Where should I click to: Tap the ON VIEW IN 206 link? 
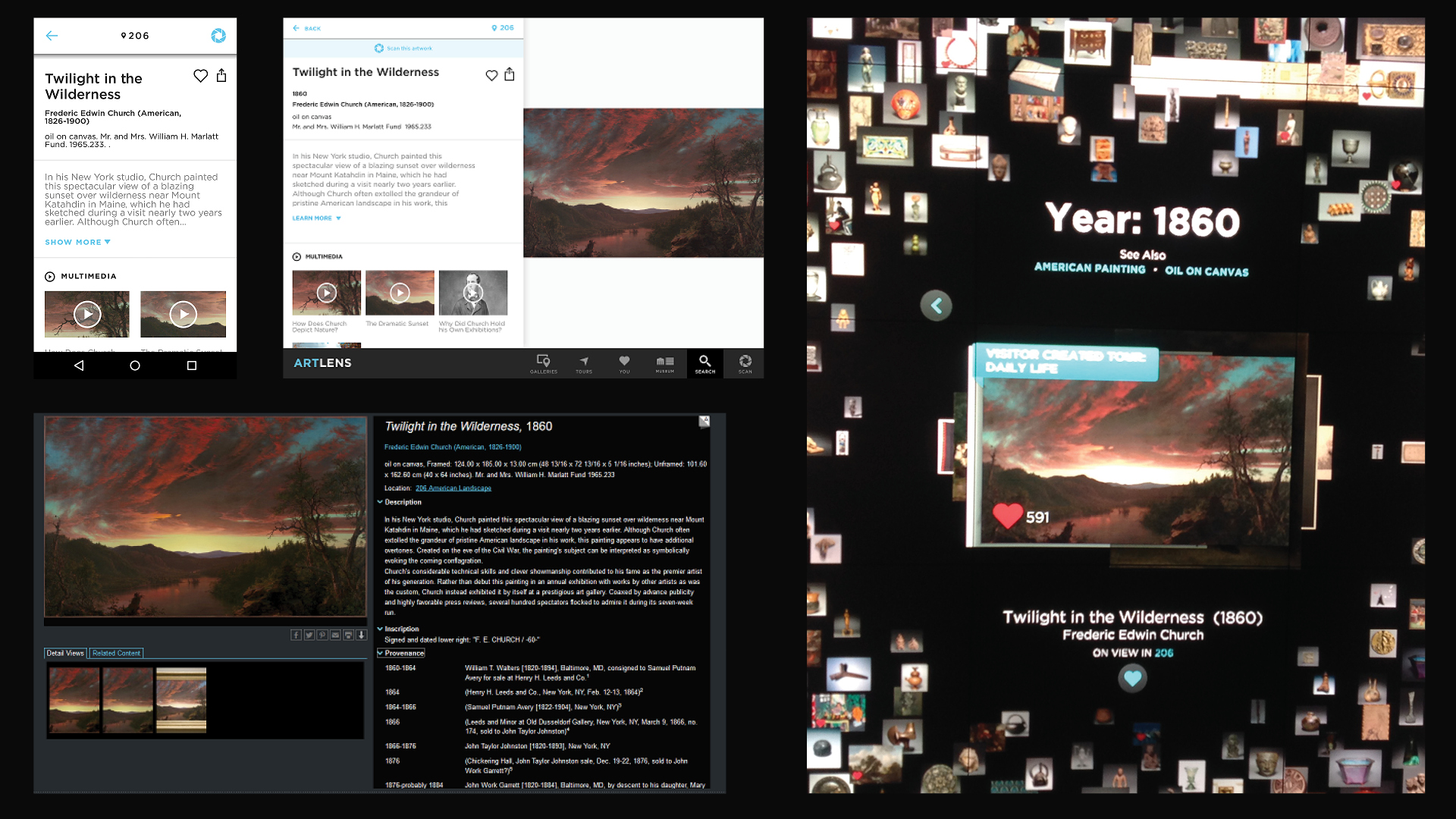tap(1133, 653)
